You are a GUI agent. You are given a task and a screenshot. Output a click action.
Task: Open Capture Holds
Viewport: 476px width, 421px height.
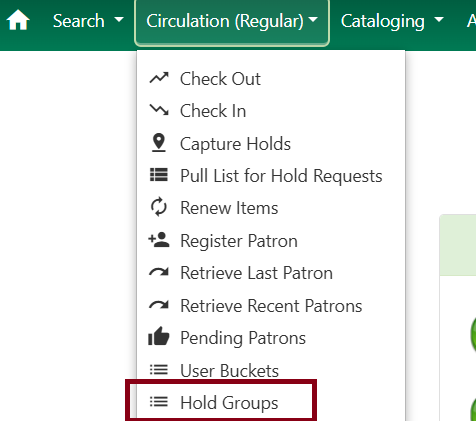(x=271, y=144)
